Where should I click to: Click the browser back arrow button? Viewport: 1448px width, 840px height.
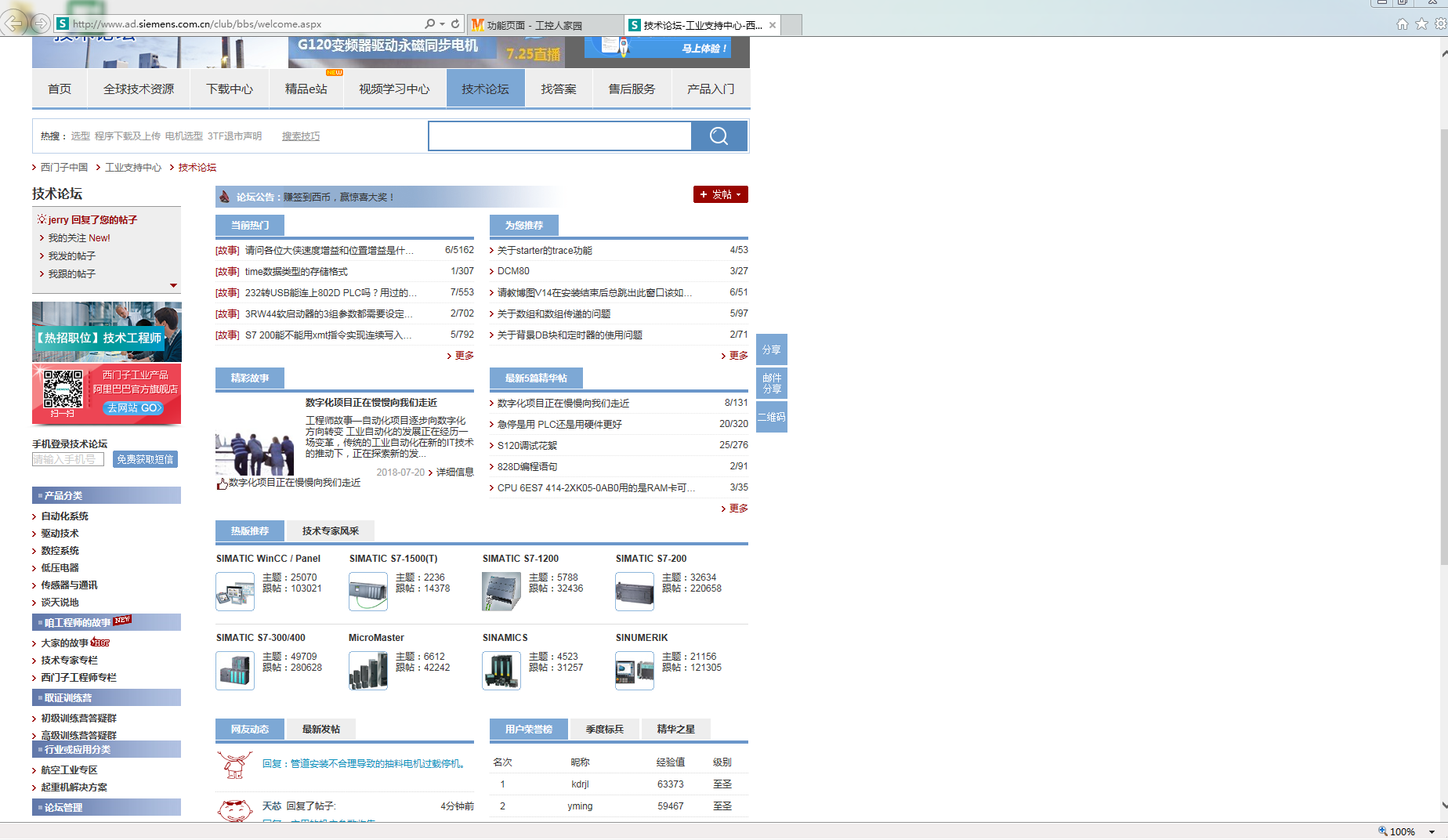coord(13,24)
